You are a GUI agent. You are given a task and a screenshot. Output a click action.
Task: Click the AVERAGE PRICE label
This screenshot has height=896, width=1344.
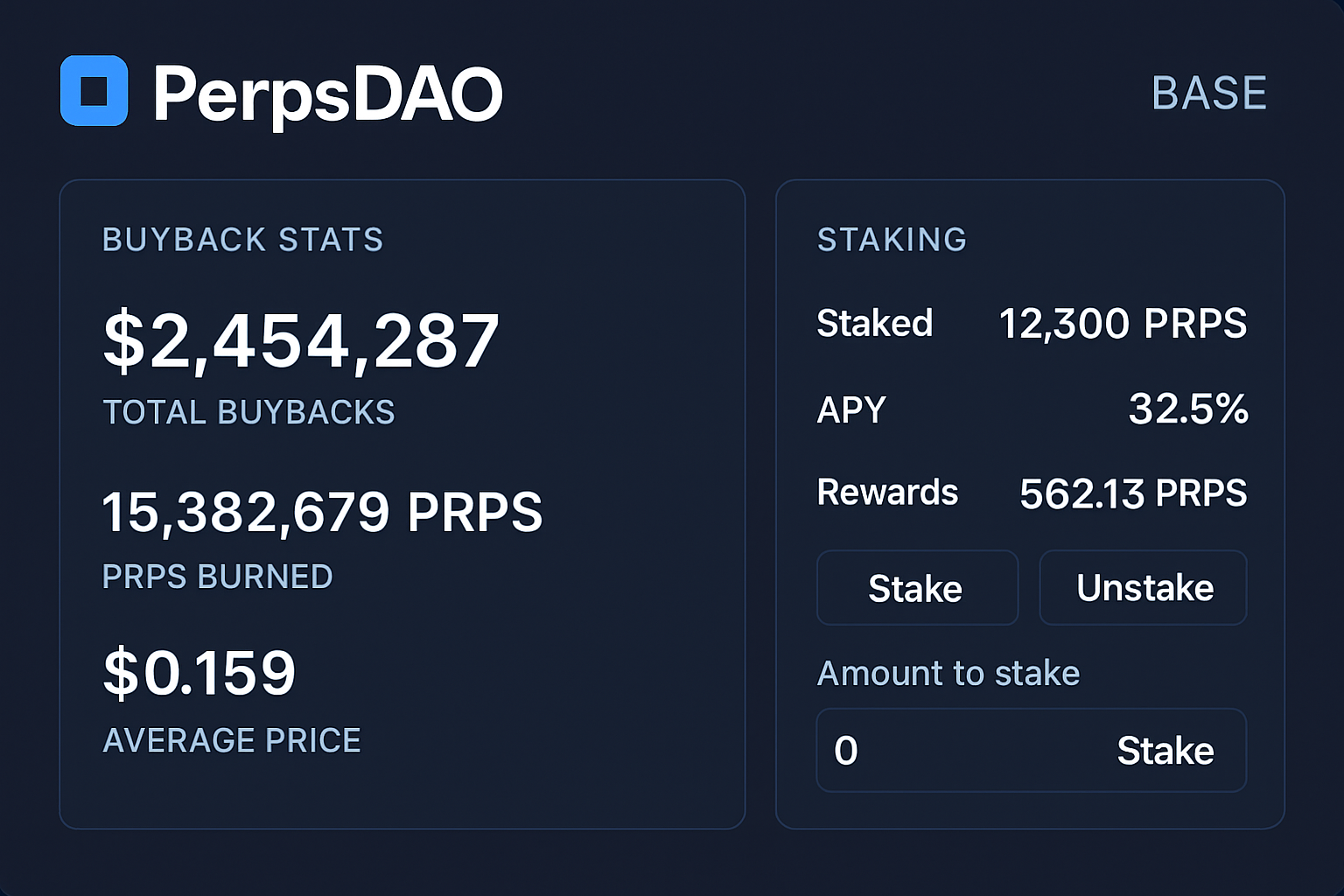coord(232,740)
